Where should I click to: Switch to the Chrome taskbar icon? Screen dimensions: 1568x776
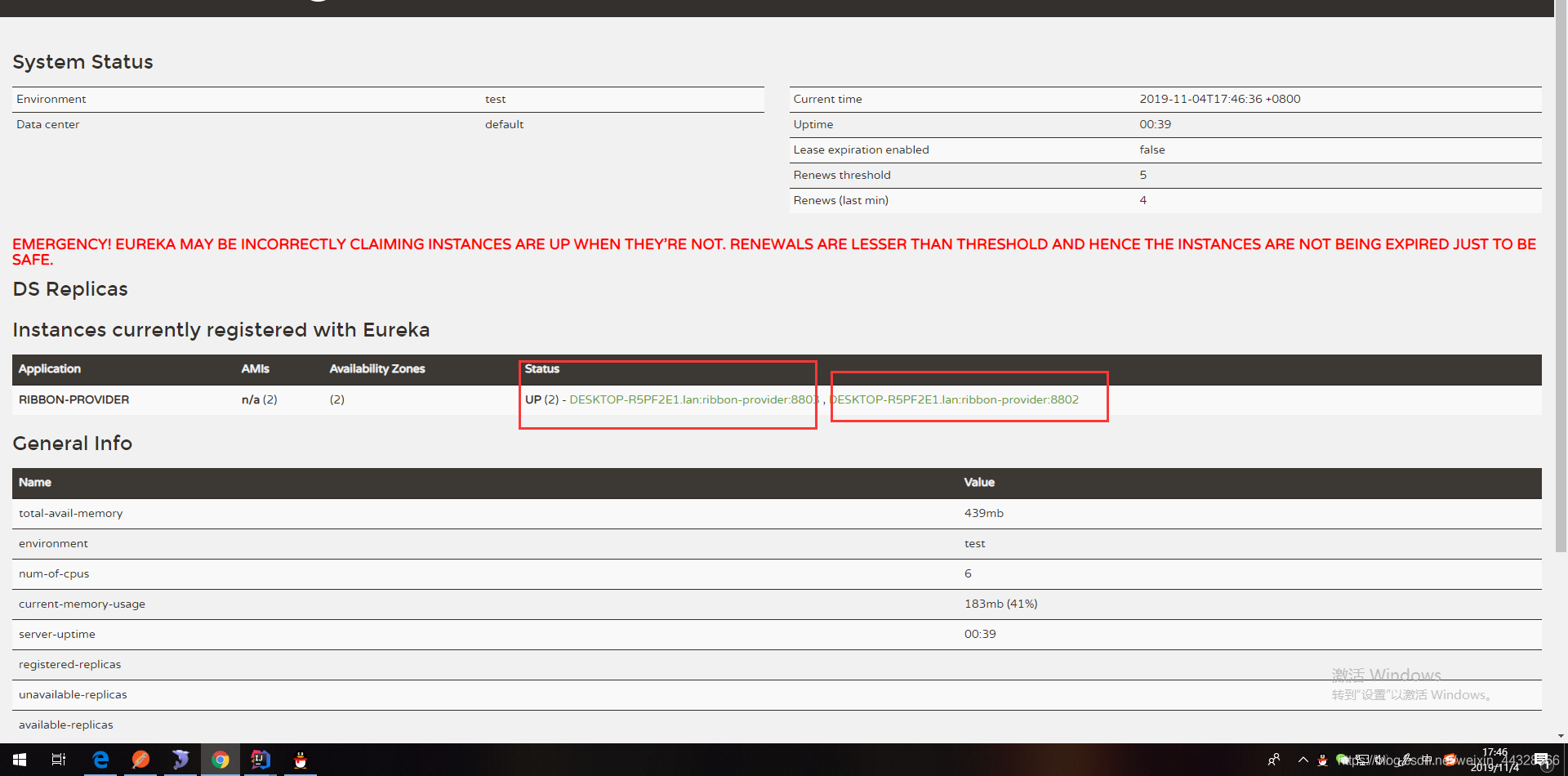coord(220,760)
